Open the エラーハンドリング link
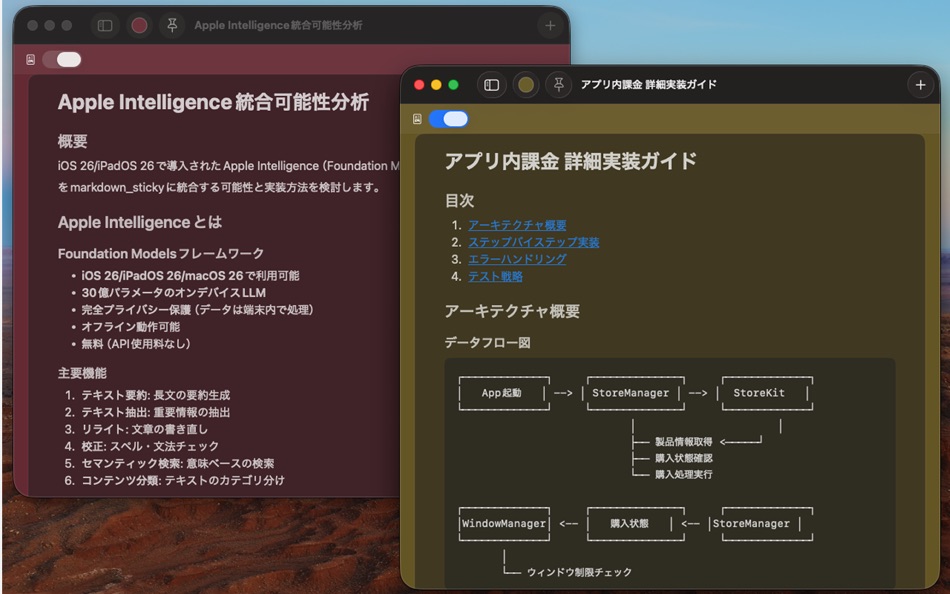This screenshot has width=950, height=594. pyautogui.click(x=516, y=259)
